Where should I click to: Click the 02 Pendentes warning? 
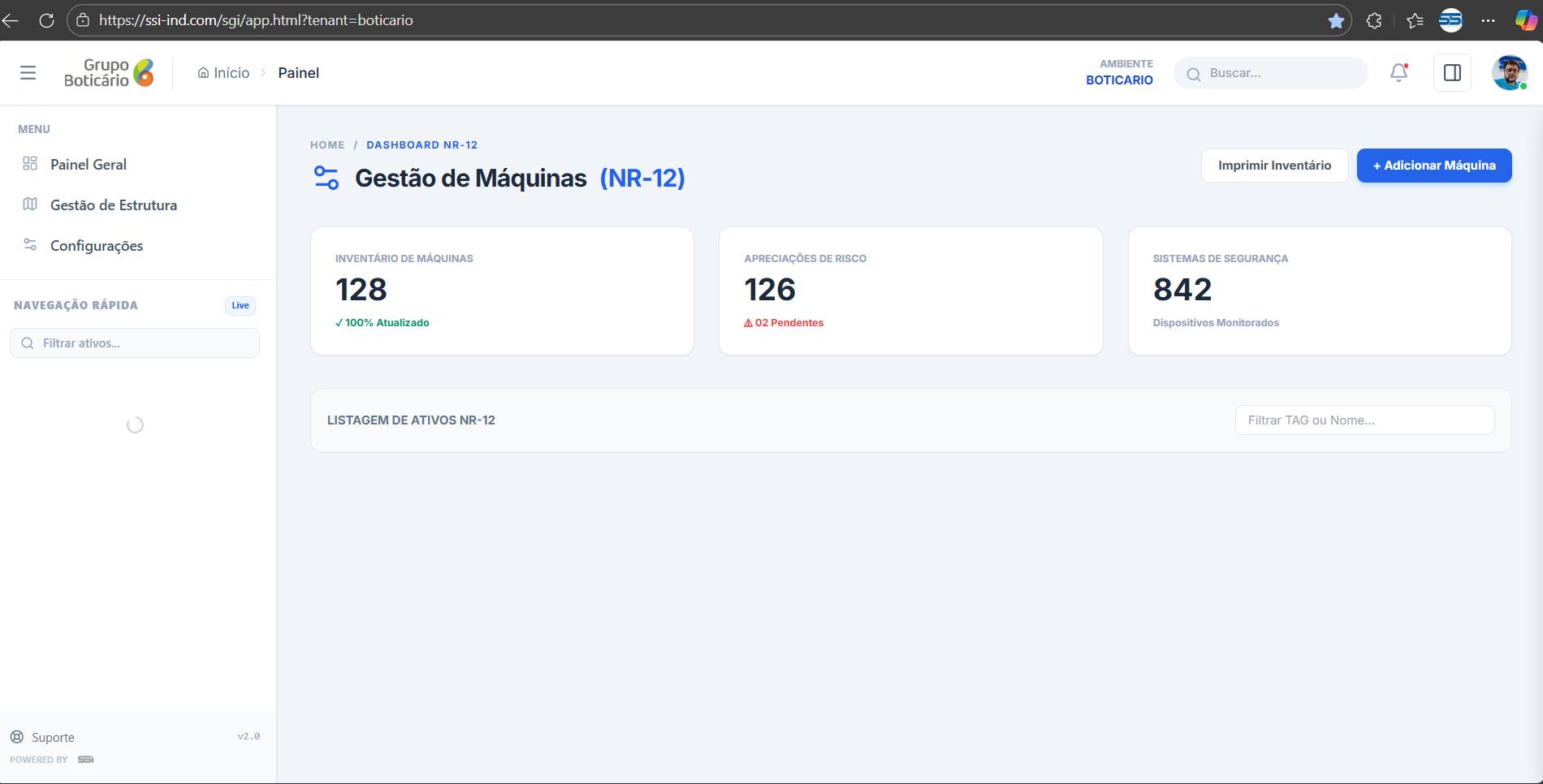point(784,323)
